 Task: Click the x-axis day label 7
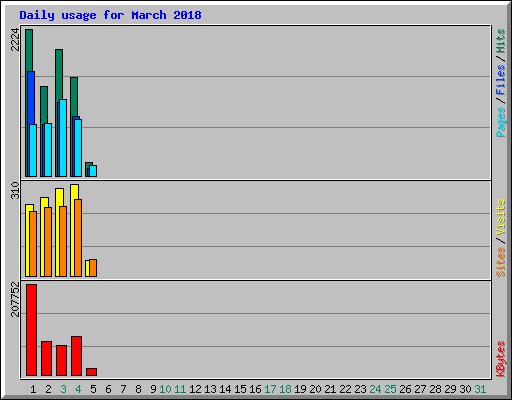coord(123,389)
